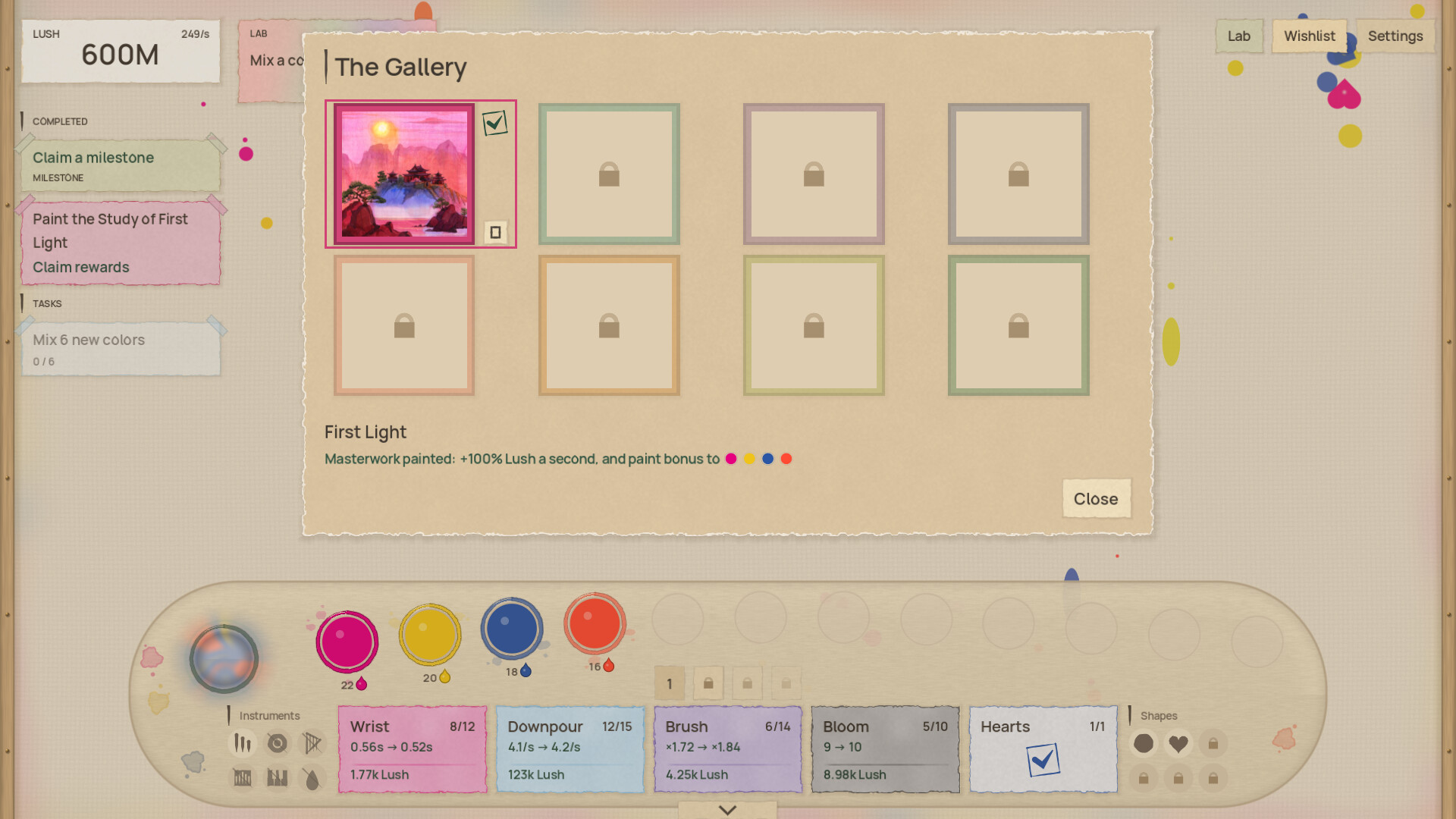Click the magenta paint pot
This screenshot has width=1456, height=819.
click(347, 642)
